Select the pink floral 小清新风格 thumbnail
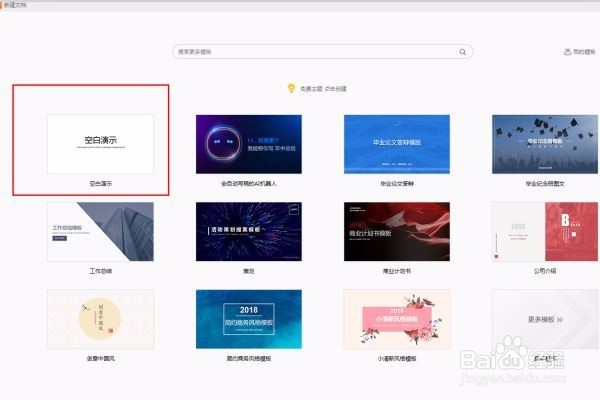The image size is (600, 400). coord(397,319)
